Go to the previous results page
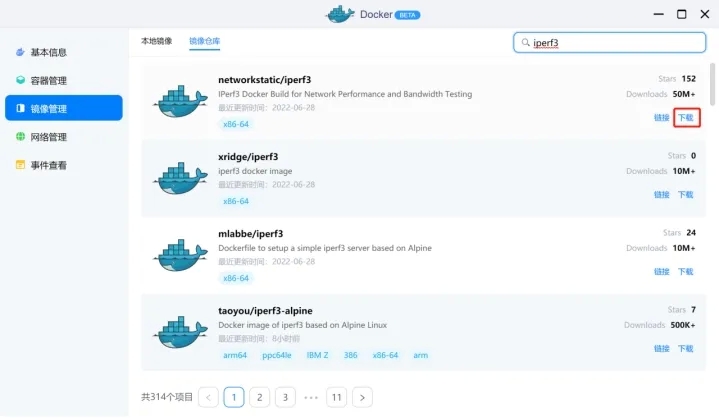Screen dimensions: 719x418 [x=208, y=397]
